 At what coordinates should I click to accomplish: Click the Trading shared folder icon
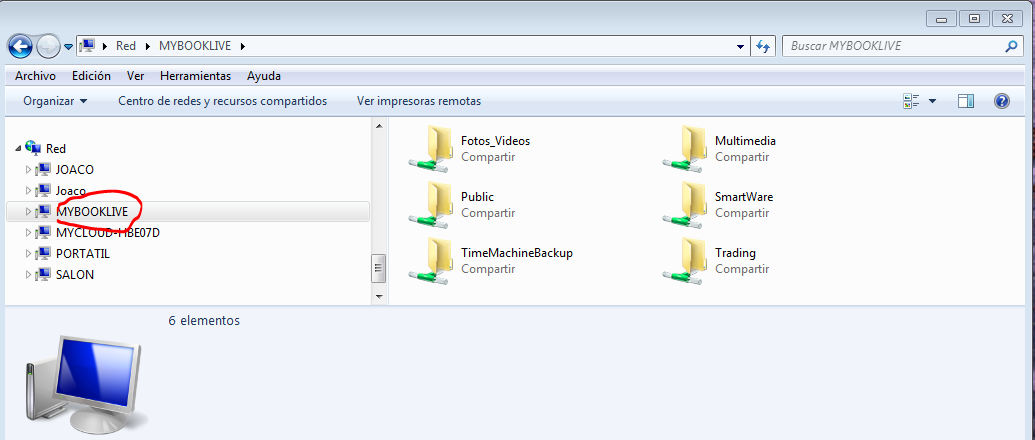pyautogui.click(x=684, y=261)
